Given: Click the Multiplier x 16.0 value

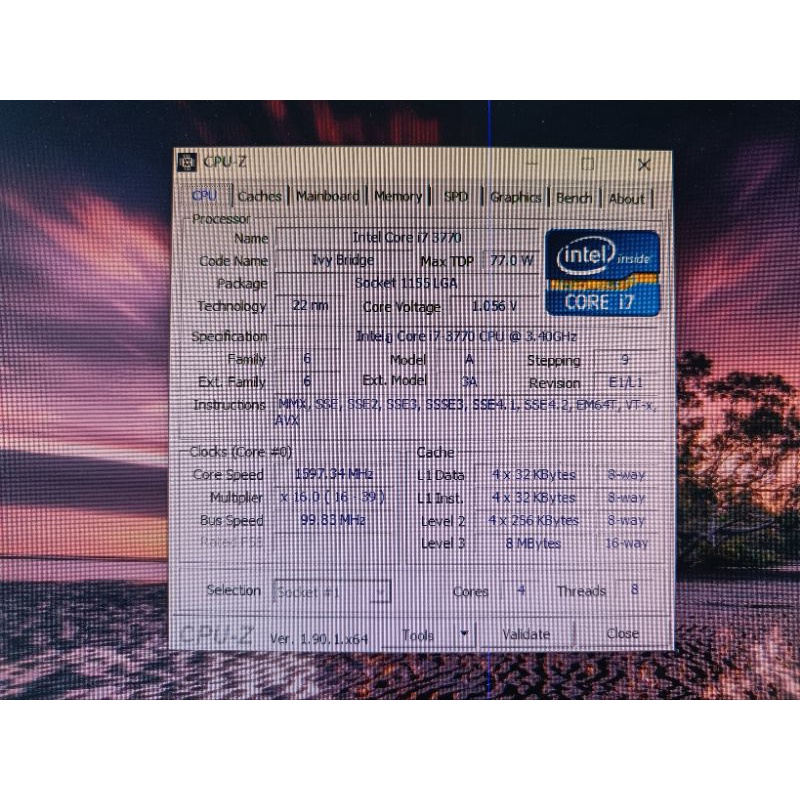Looking at the screenshot, I should tap(334, 497).
